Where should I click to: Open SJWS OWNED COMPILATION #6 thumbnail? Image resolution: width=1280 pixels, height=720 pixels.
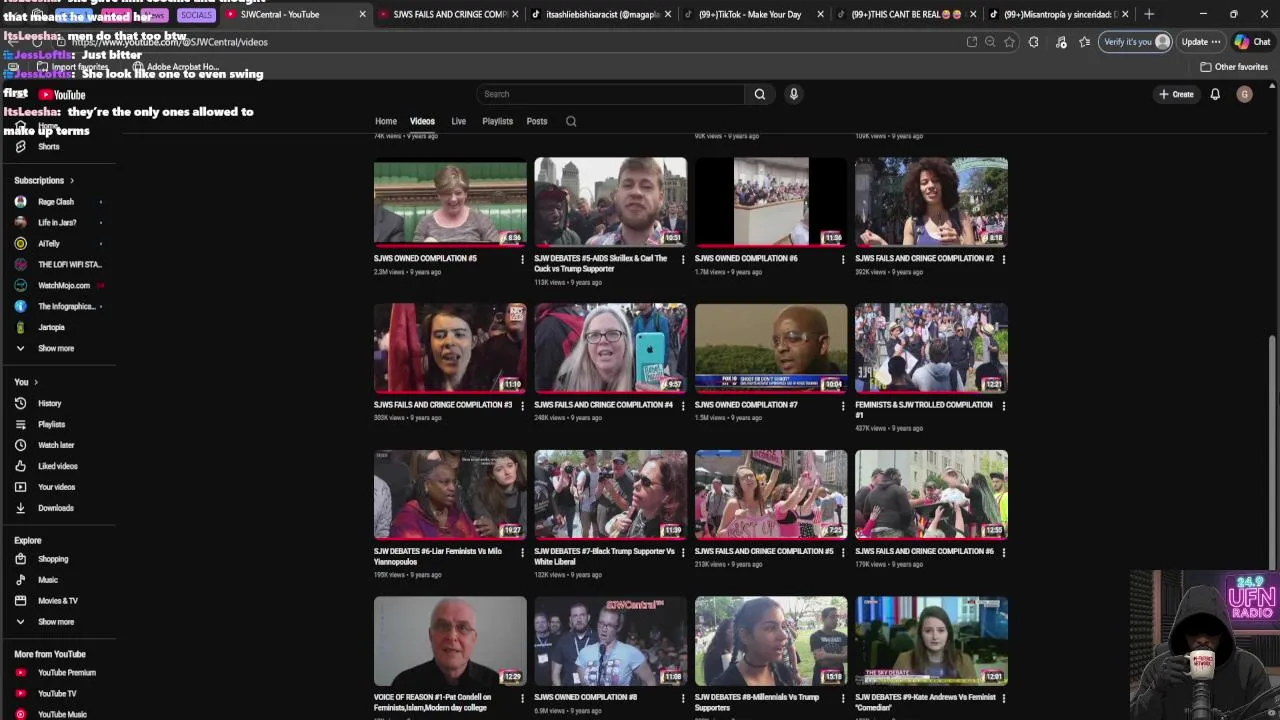771,202
